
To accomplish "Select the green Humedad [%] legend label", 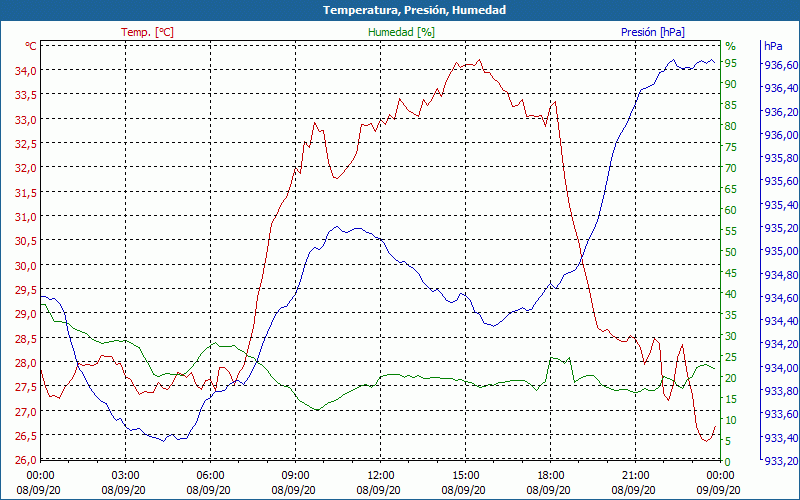I will coord(402,32).
